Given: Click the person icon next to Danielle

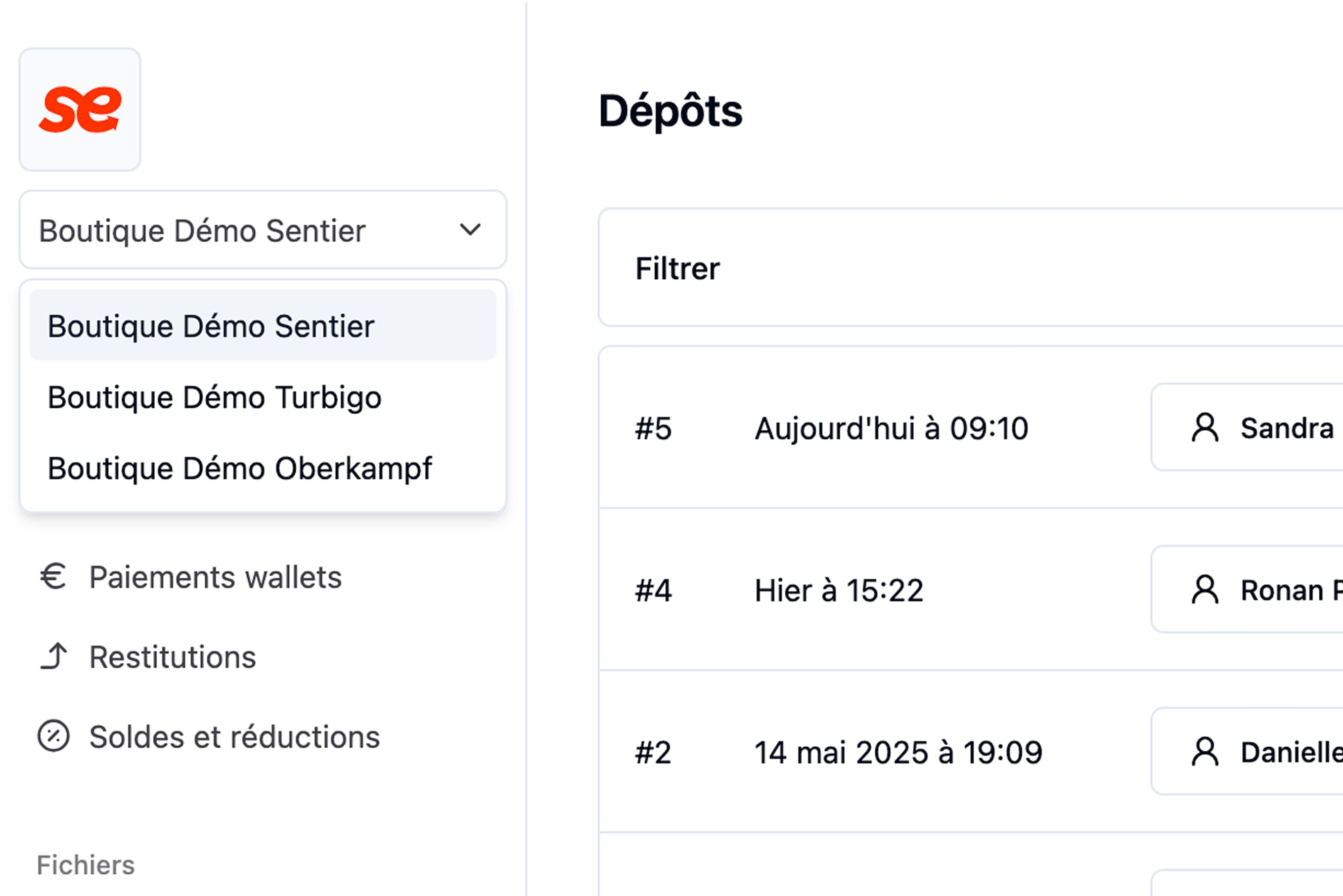Looking at the screenshot, I should coord(1205,751).
